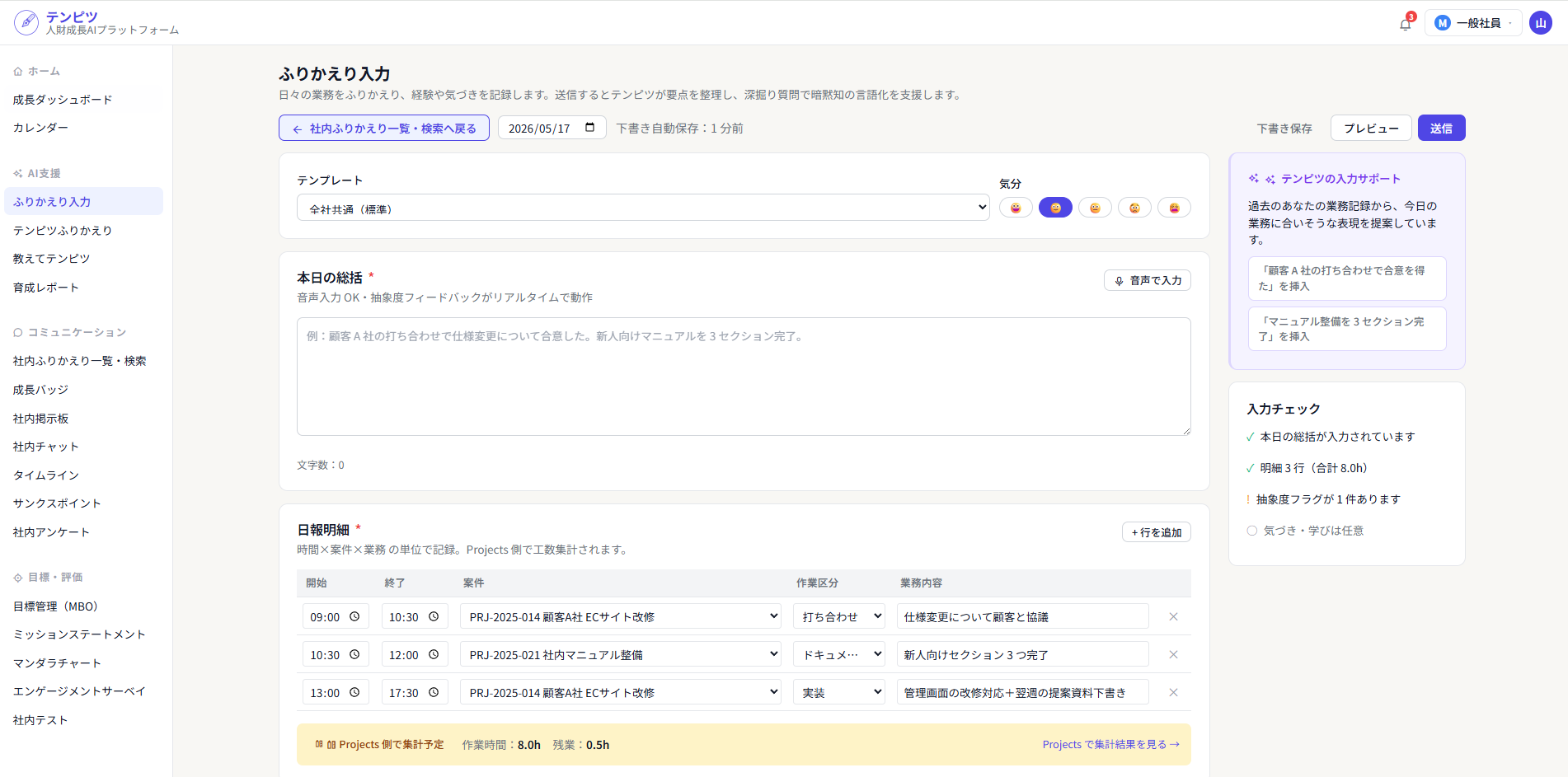
Task: Edit 業務内容 field 新人向けセクション３つ完了
Action: [1022, 654]
